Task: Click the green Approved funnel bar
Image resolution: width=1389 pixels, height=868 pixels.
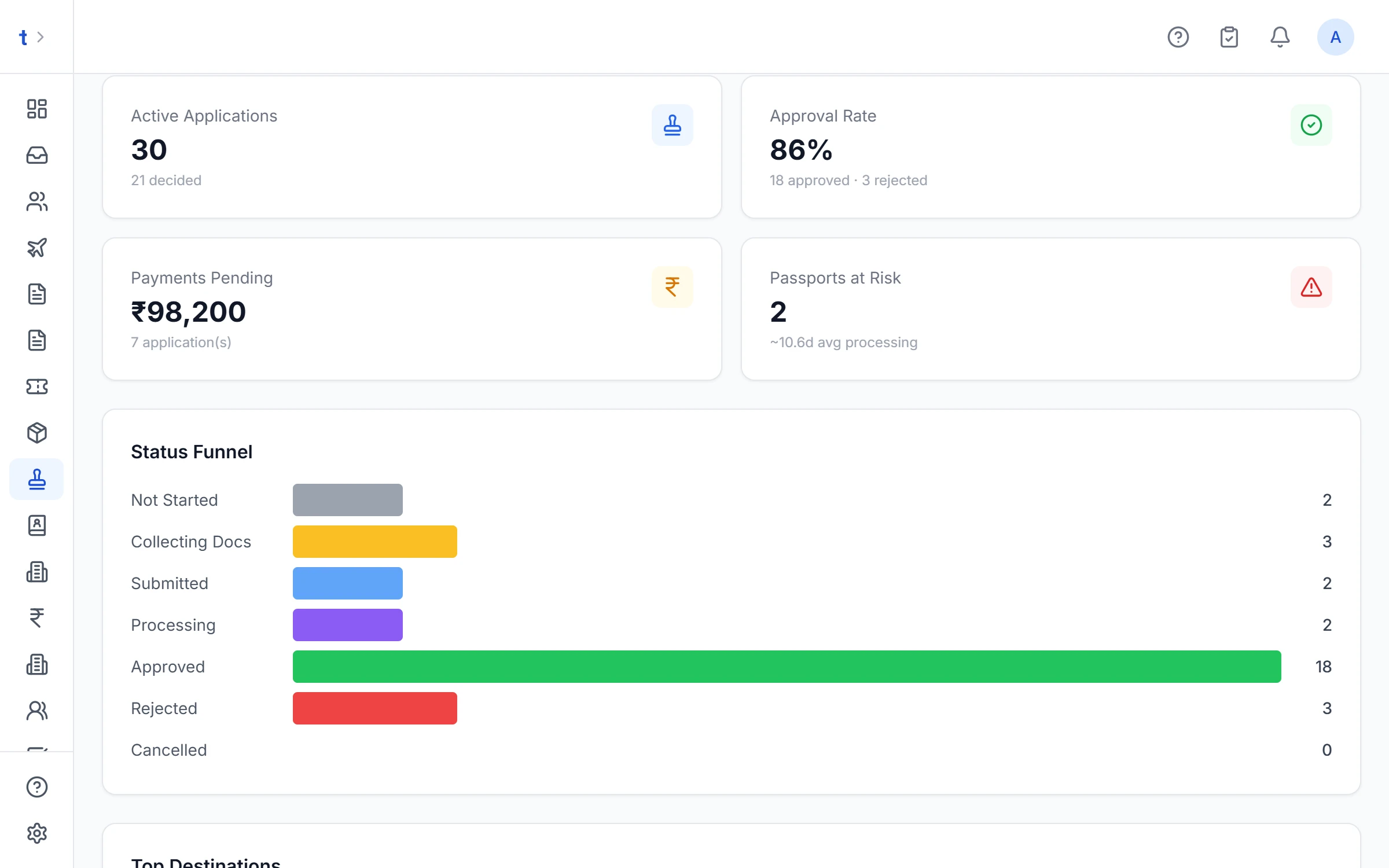Action: click(x=787, y=667)
